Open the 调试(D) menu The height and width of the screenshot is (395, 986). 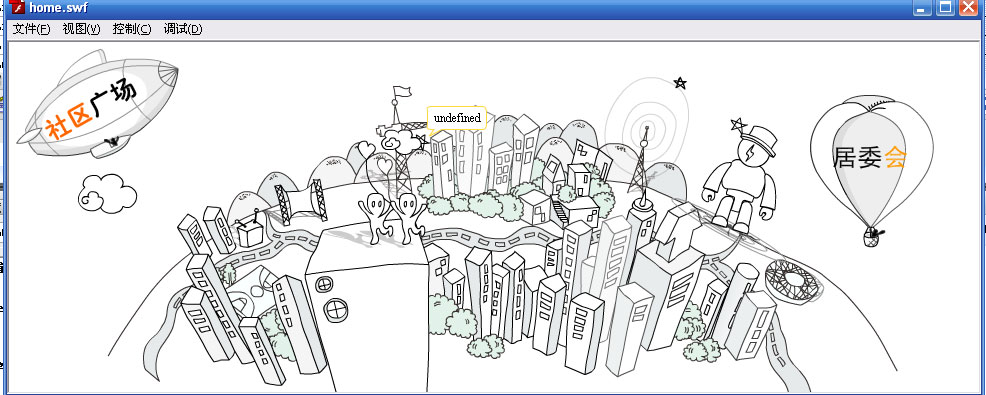[183, 29]
